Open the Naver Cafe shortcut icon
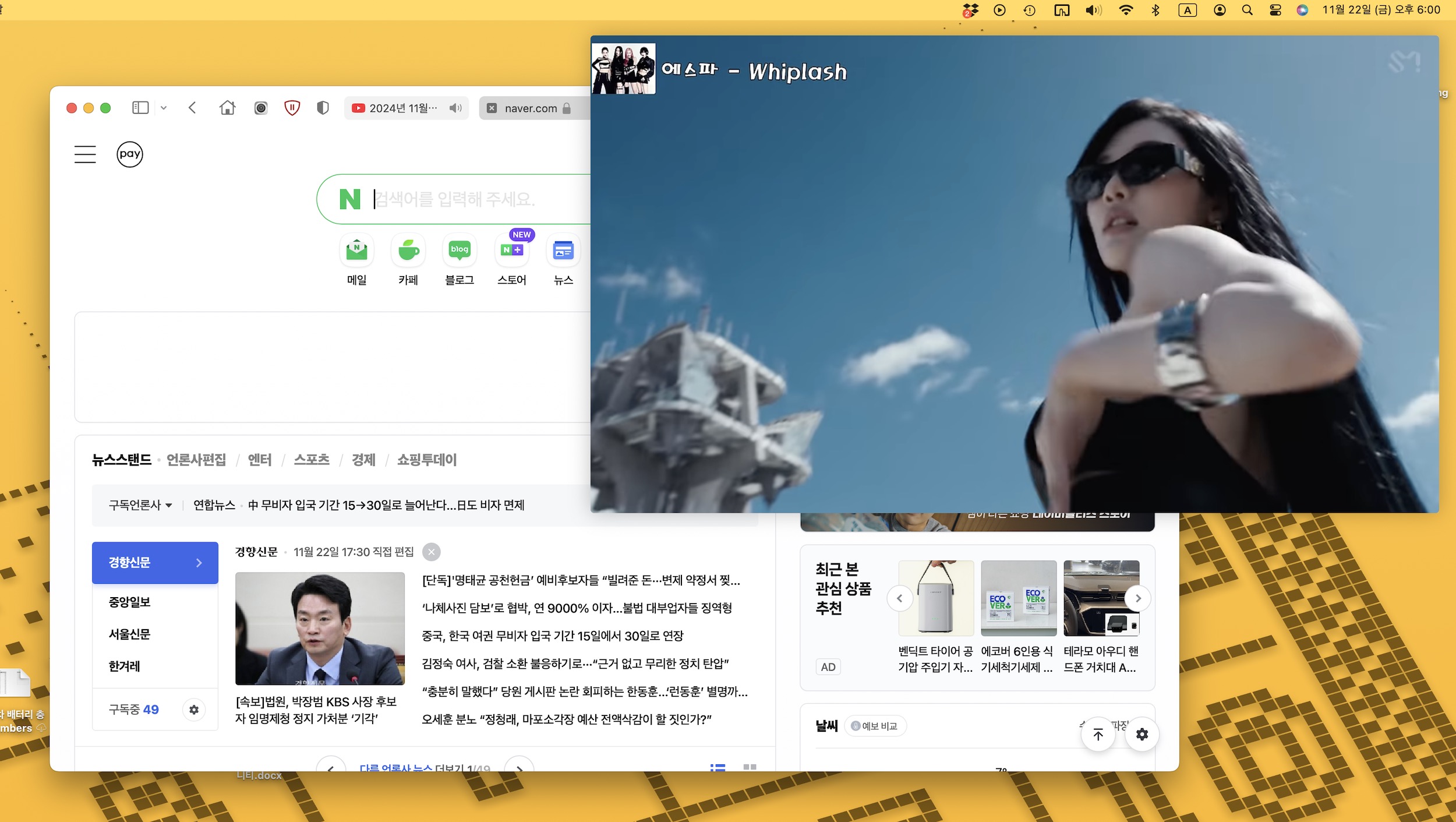This screenshot has height=822, width=1456. [x=408, y=251]
